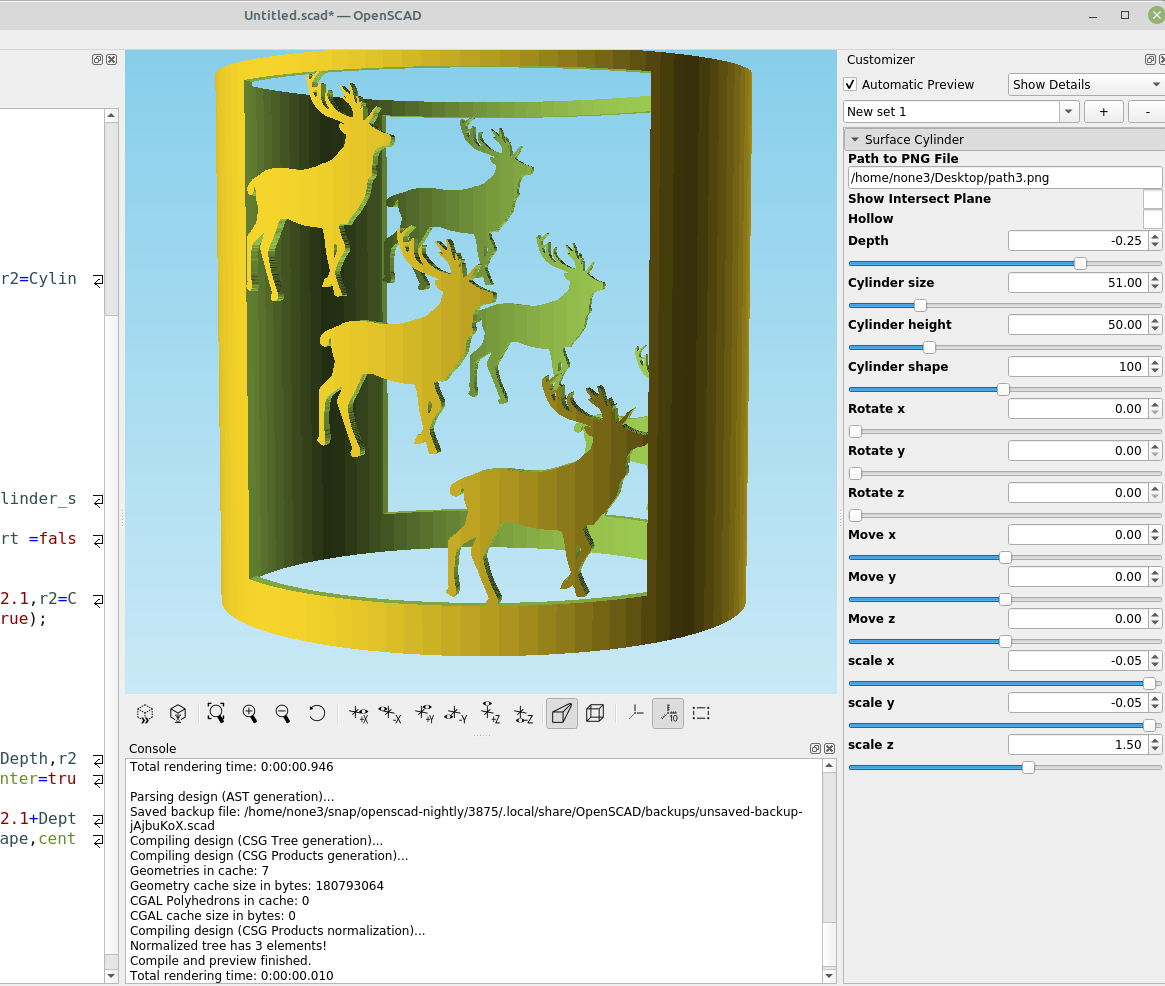Open the New set 1 preset dropdown
Image resolution: width=1165 pixels, height=986 pixels.
(x=1068, y=111)
